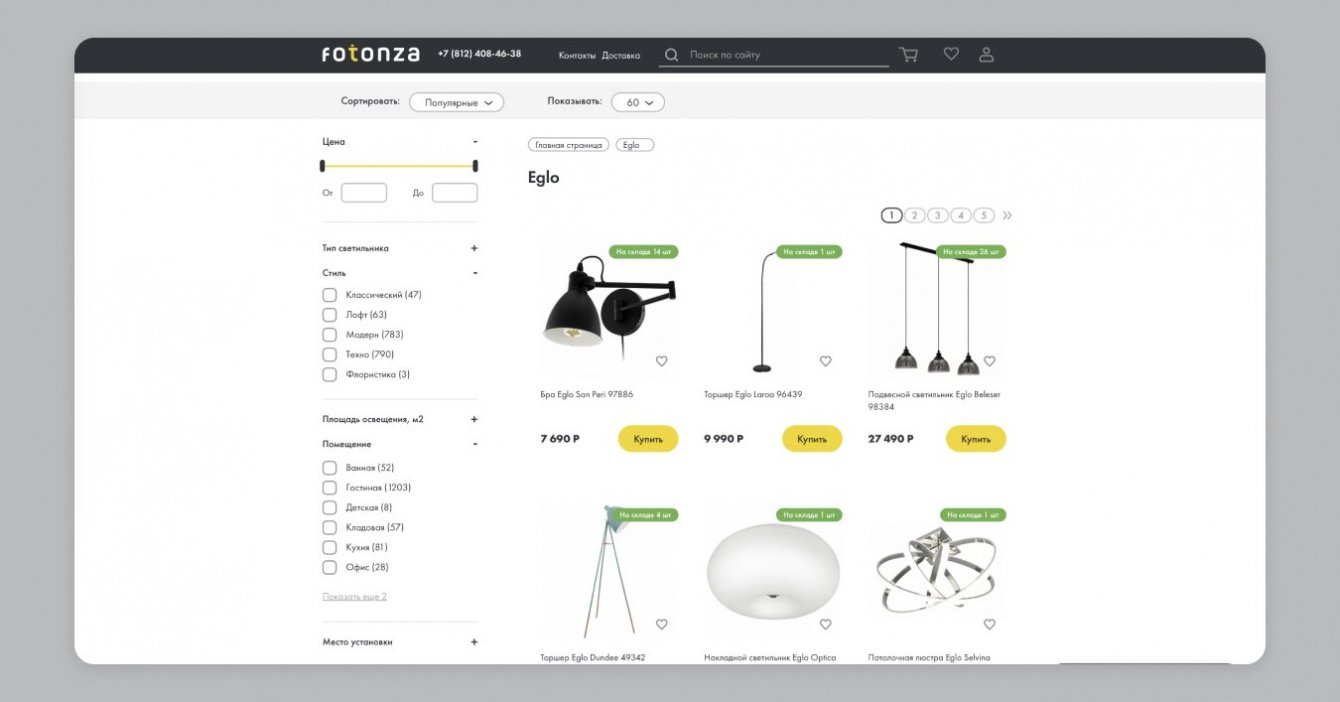
Task: Add Eglo Beleser pendant to favorites
Action: [x=989, y=361]
